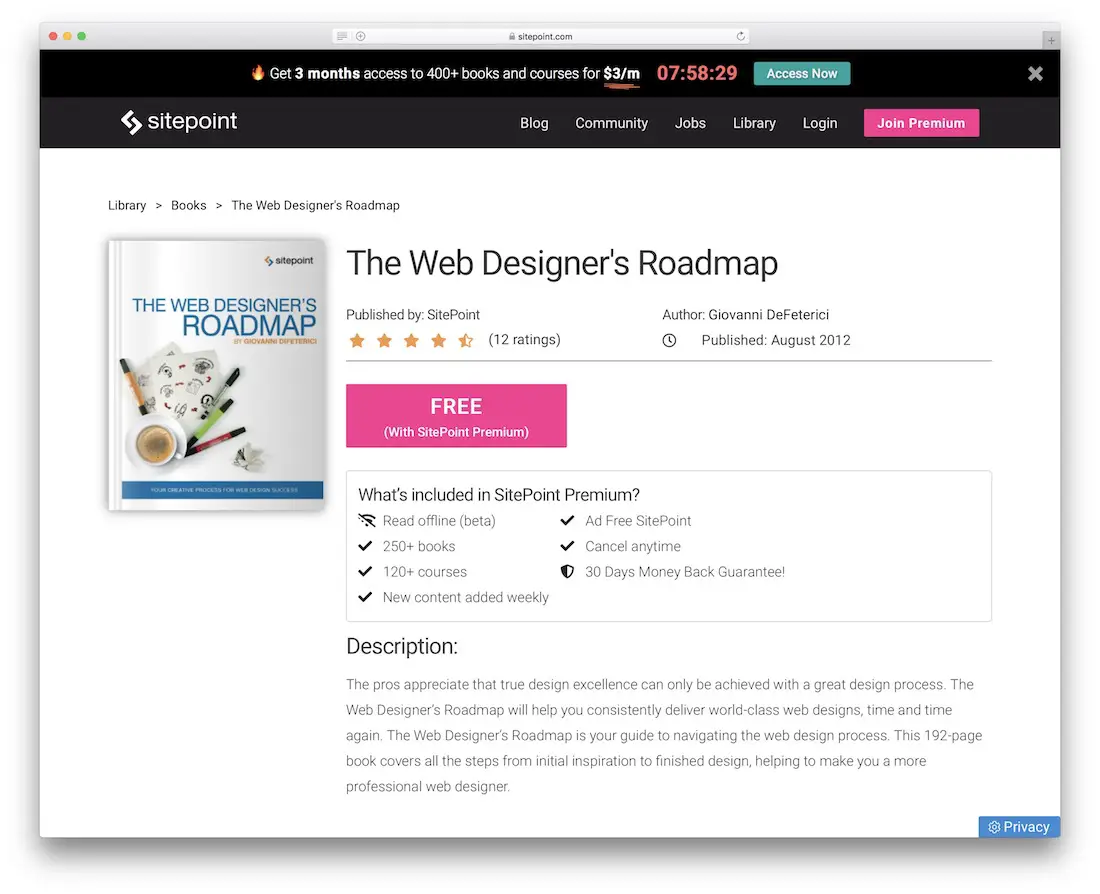Click the pink FREE With SitePoint Premium button
Image resolution: width=1100 pixels, height=894 pixels.
point(456,415)
